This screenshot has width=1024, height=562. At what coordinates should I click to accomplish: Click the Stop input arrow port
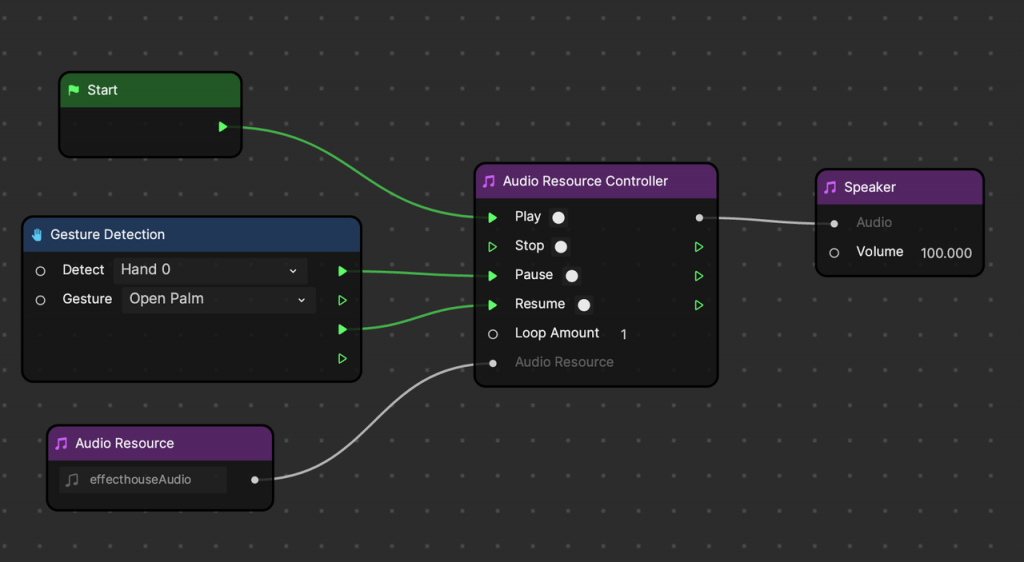(492, 246)
